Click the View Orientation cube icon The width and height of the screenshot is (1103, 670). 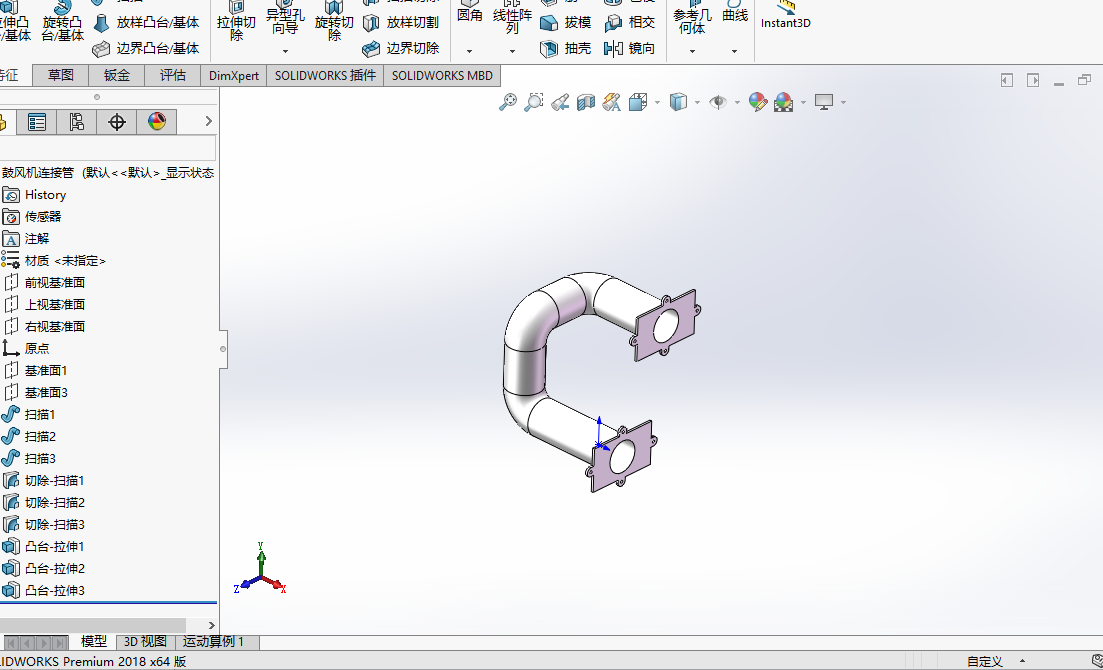638,102
